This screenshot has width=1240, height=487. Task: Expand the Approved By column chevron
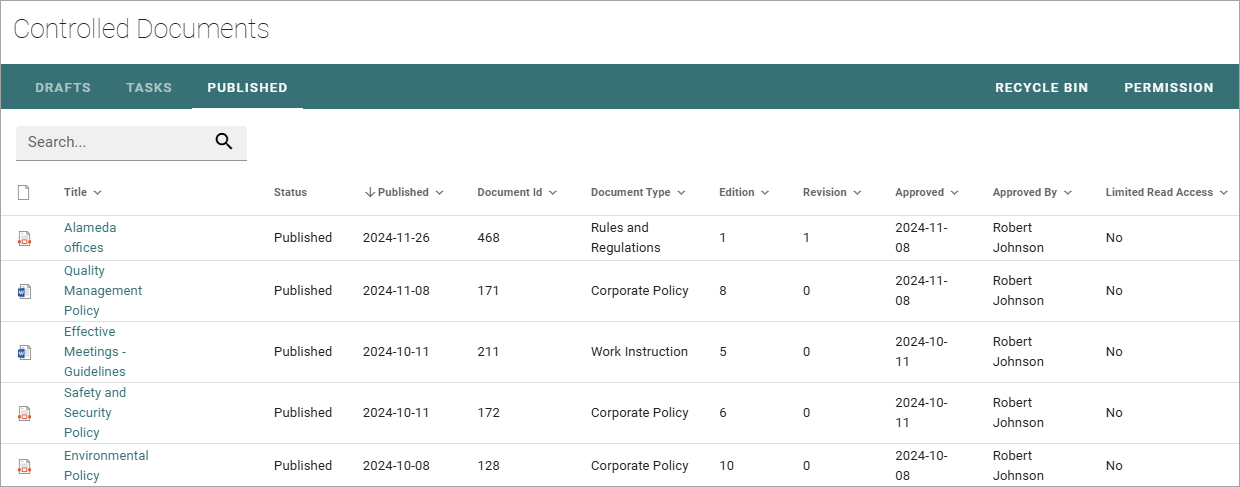(x=1067, y=193)
